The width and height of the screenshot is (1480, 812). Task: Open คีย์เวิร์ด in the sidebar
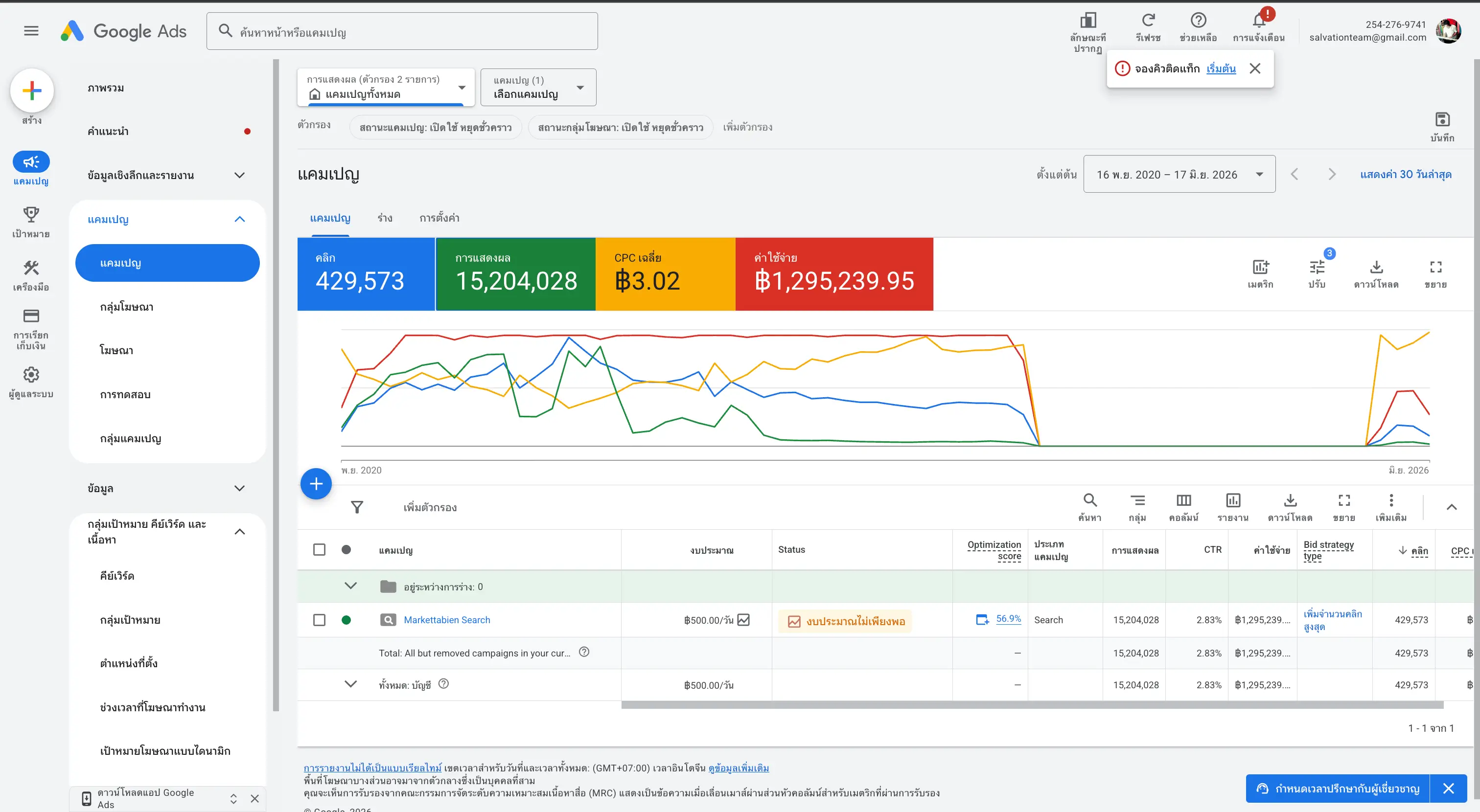point(116,575)
